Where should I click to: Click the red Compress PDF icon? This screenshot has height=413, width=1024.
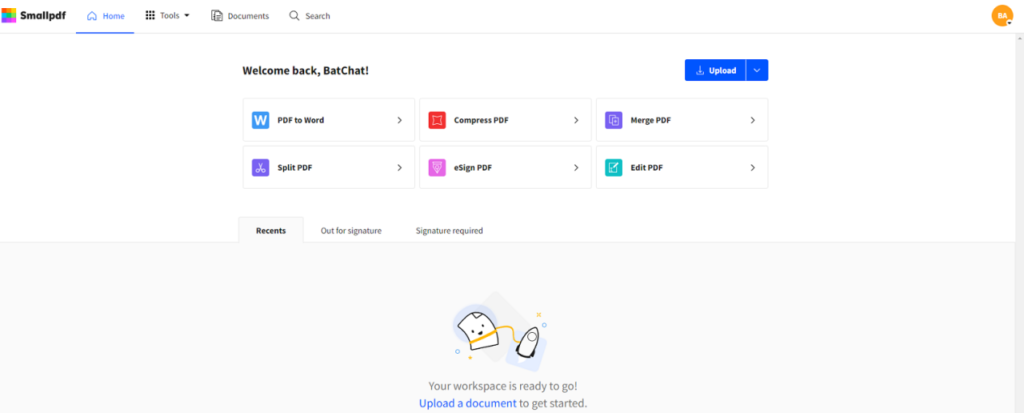point(437,120)
